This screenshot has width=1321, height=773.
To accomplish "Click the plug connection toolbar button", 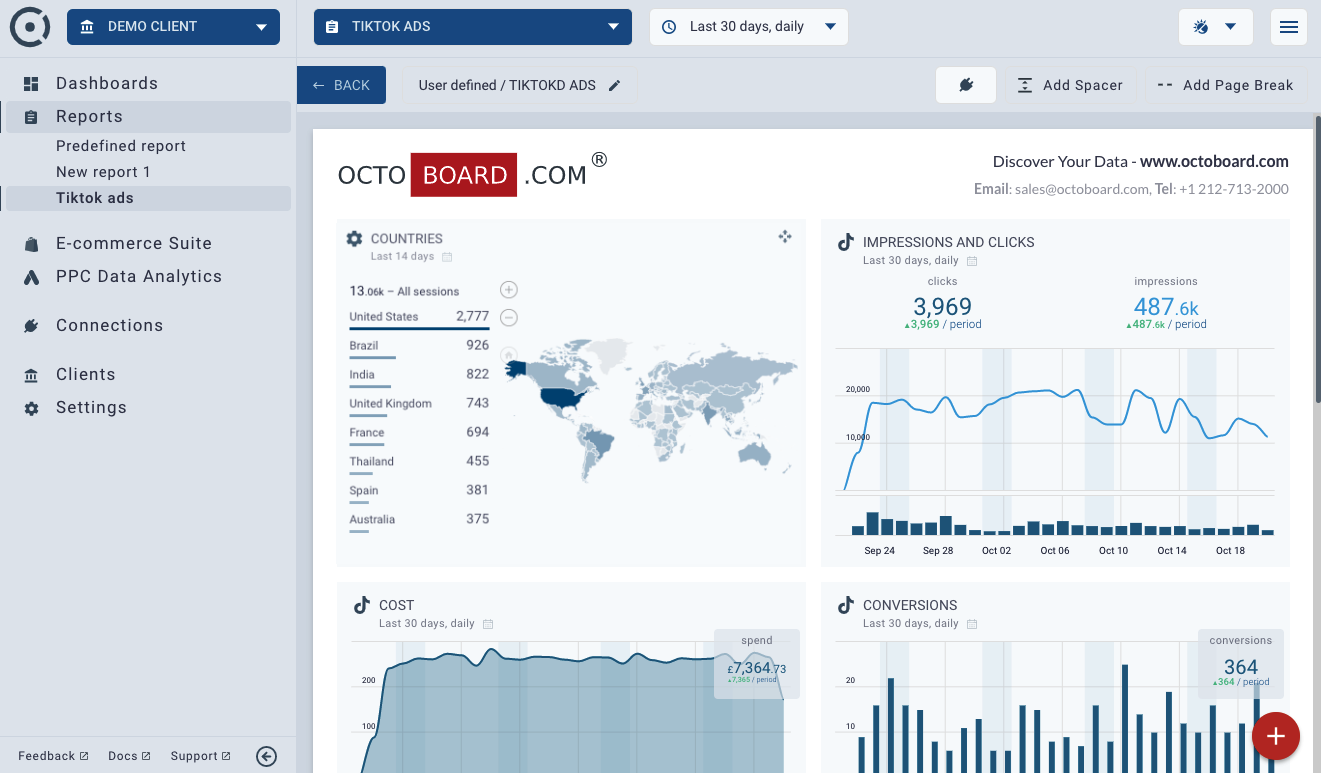I will pos(966,85).
